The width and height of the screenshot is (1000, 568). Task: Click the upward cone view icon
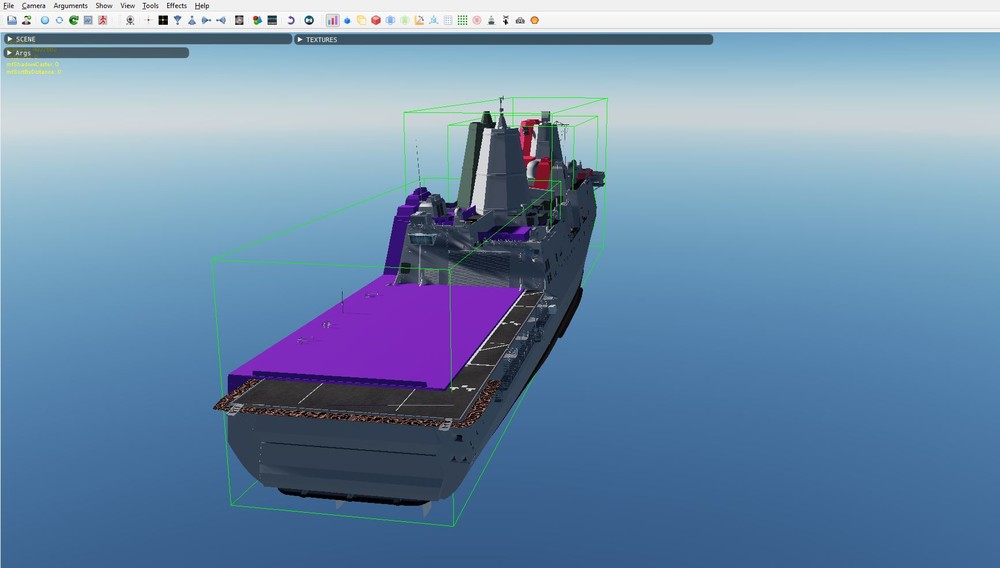coord(192,20)
